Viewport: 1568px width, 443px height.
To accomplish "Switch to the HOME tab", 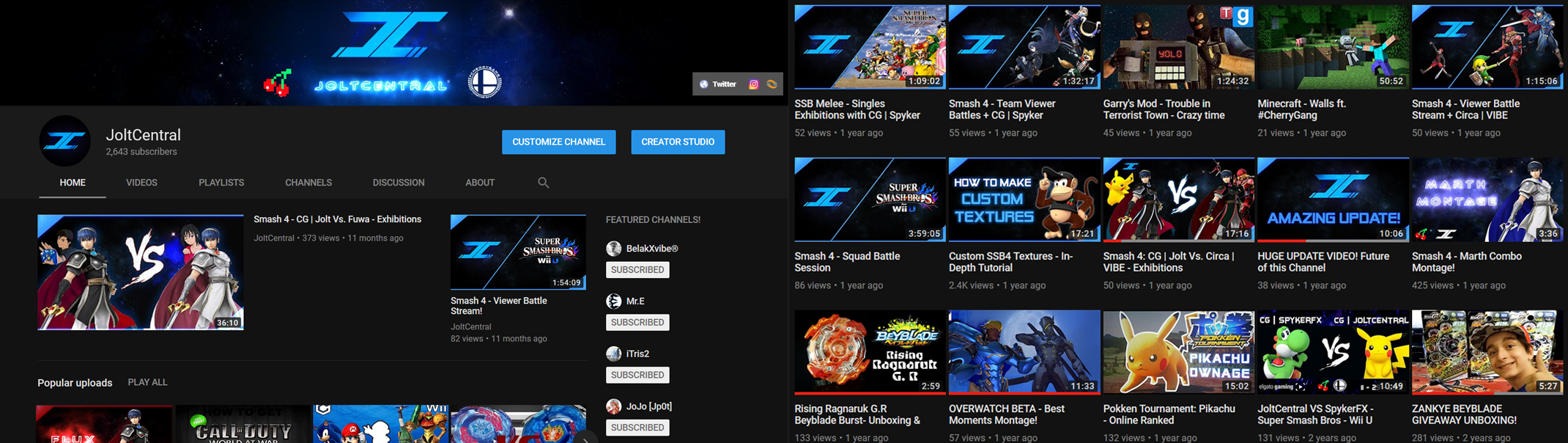I will [73, 183].
